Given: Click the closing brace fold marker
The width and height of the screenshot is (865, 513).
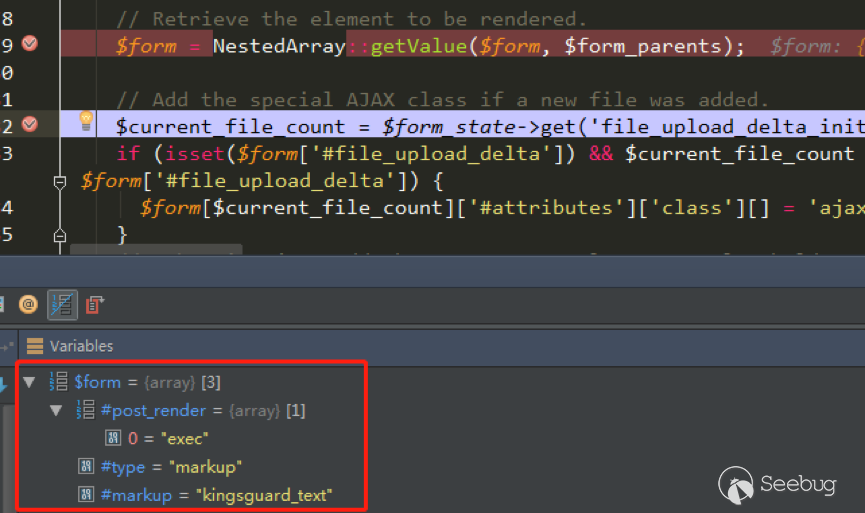Looking at the screenshot, I should (60, 236).
